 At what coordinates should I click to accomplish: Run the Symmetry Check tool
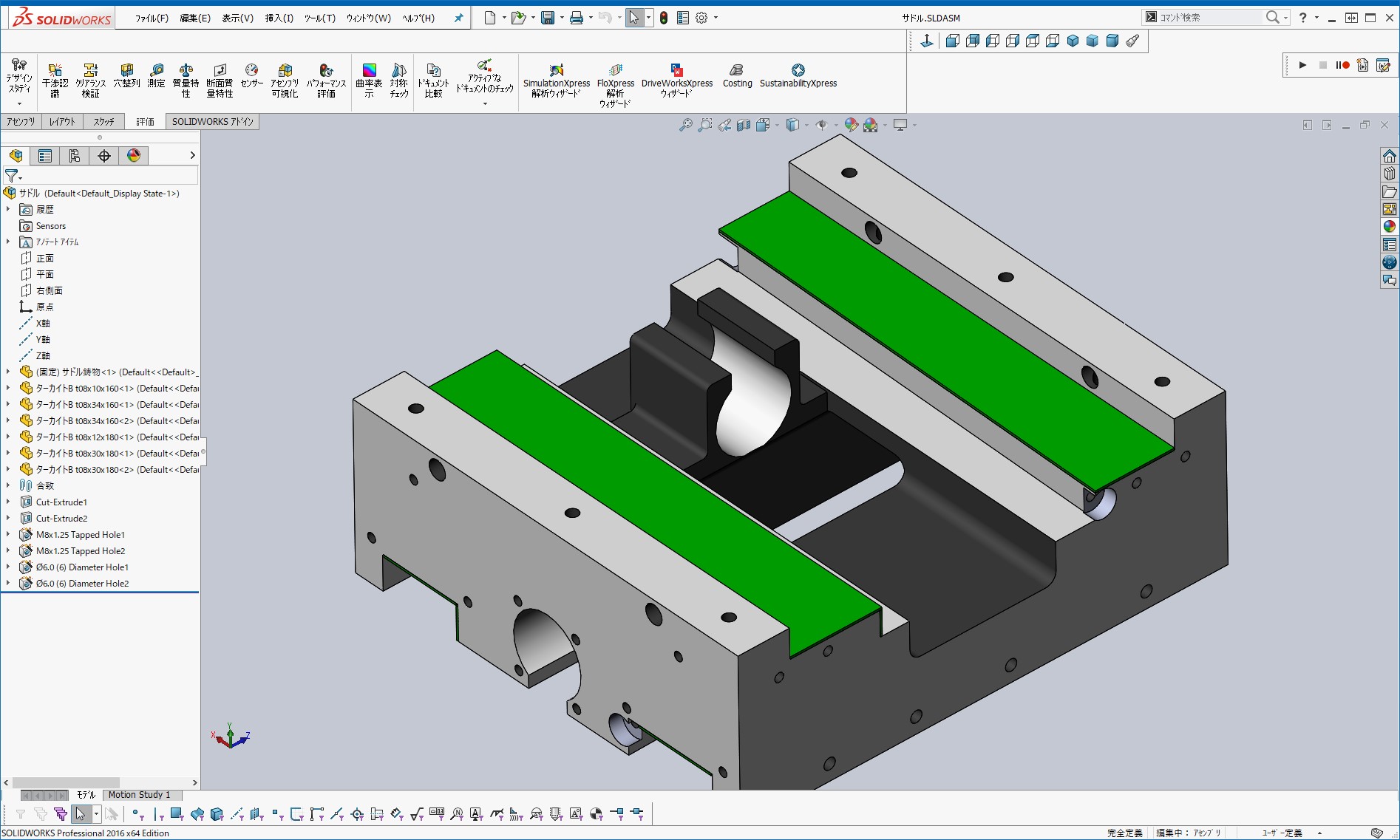(x=399, y=80)
